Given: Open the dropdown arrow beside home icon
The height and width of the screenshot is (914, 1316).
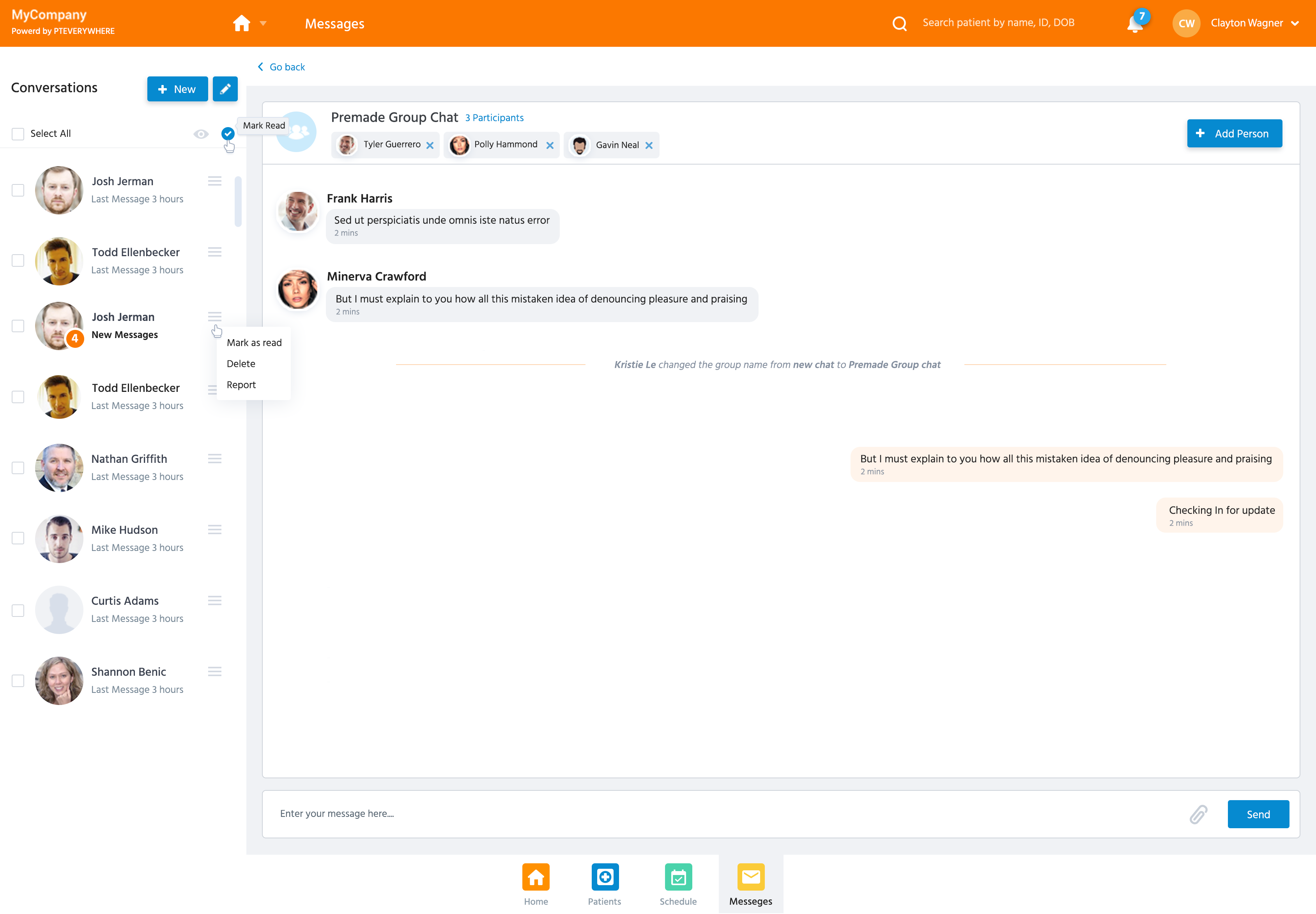Looking at the screenshot, I should point(263,23).
